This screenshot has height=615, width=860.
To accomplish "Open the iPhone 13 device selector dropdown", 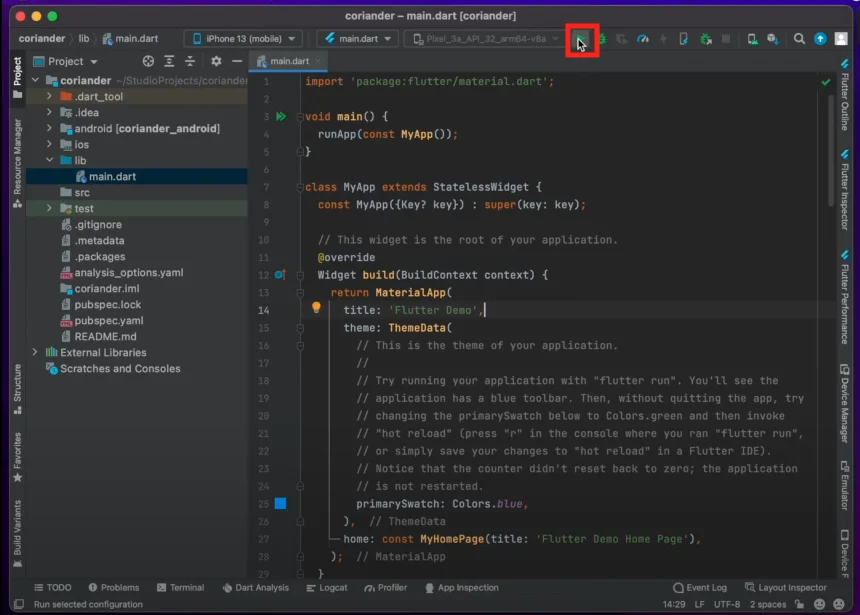I will tap(243, 39).
